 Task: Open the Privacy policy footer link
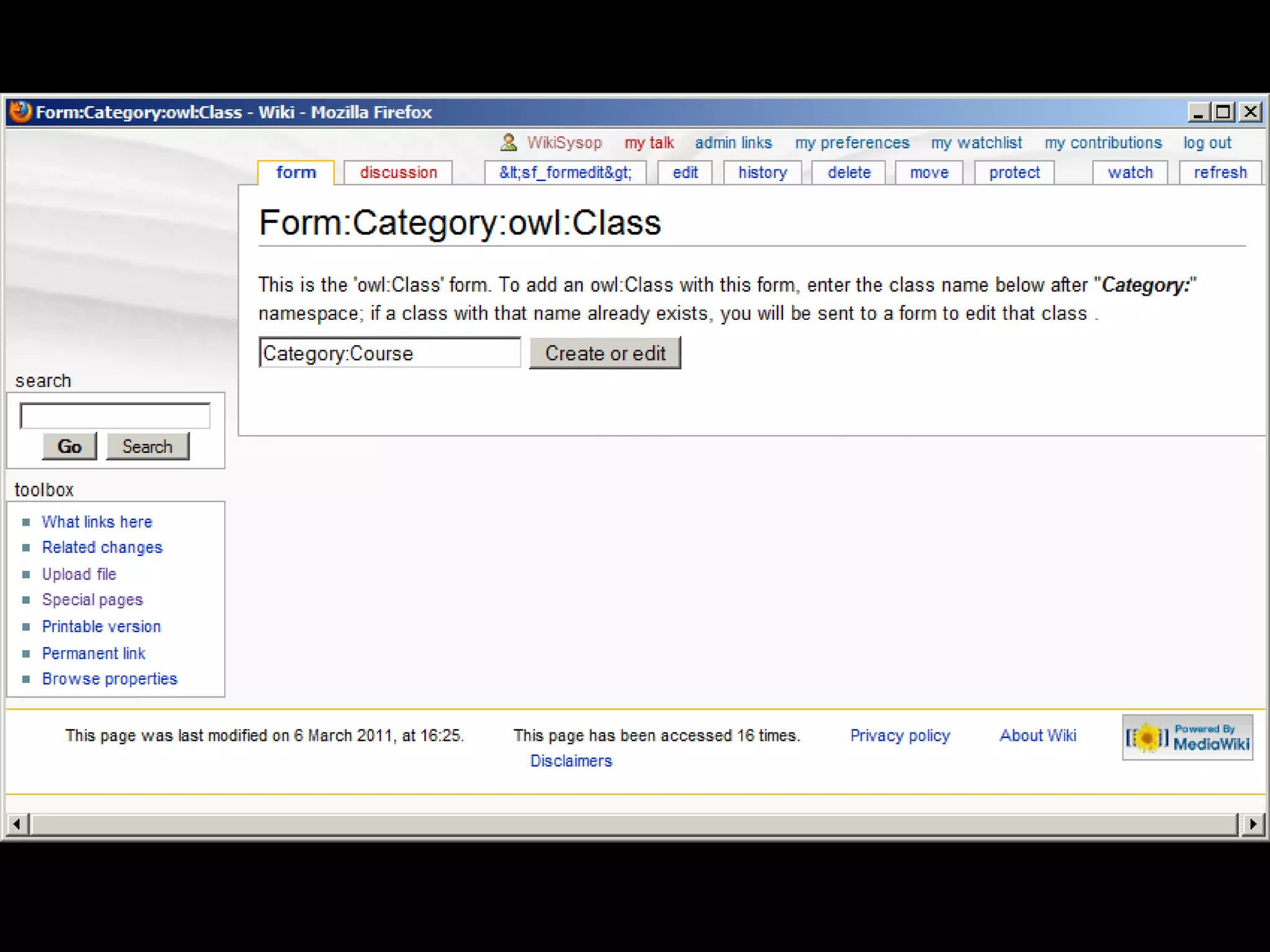click(900, 735)
